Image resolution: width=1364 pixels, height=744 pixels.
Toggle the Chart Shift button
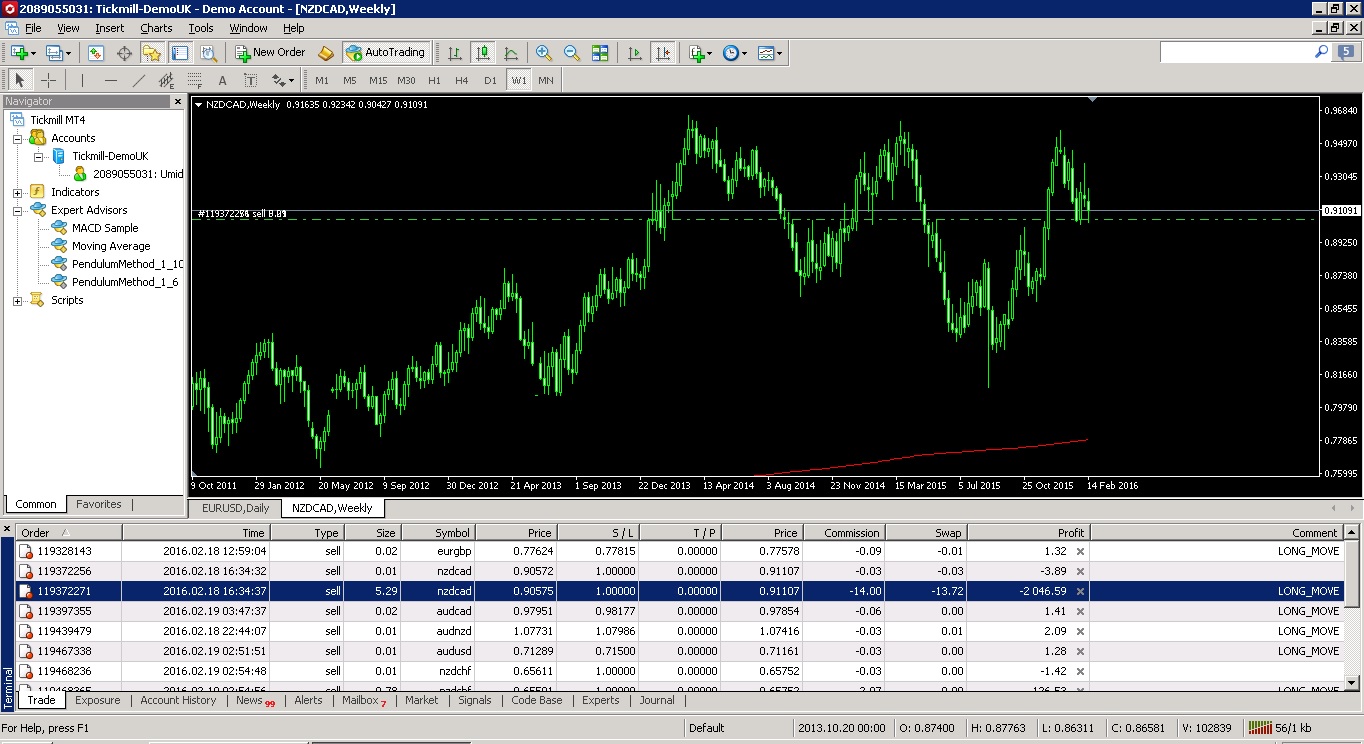click(x=662, y=53)
